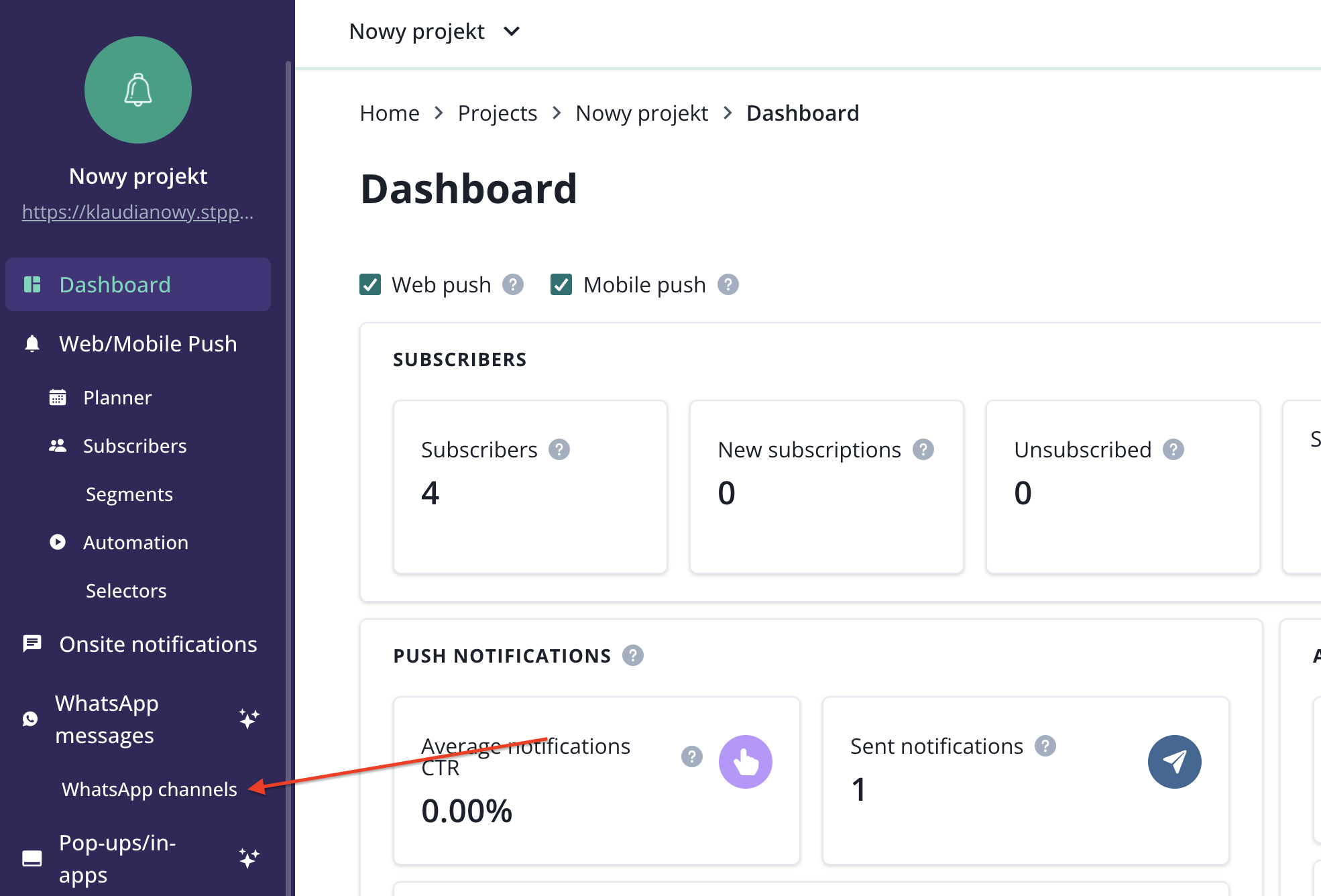Viewport: 1321px width, 896px height.
Task: Open Planner in the sidebar
Action: point(117,398)
